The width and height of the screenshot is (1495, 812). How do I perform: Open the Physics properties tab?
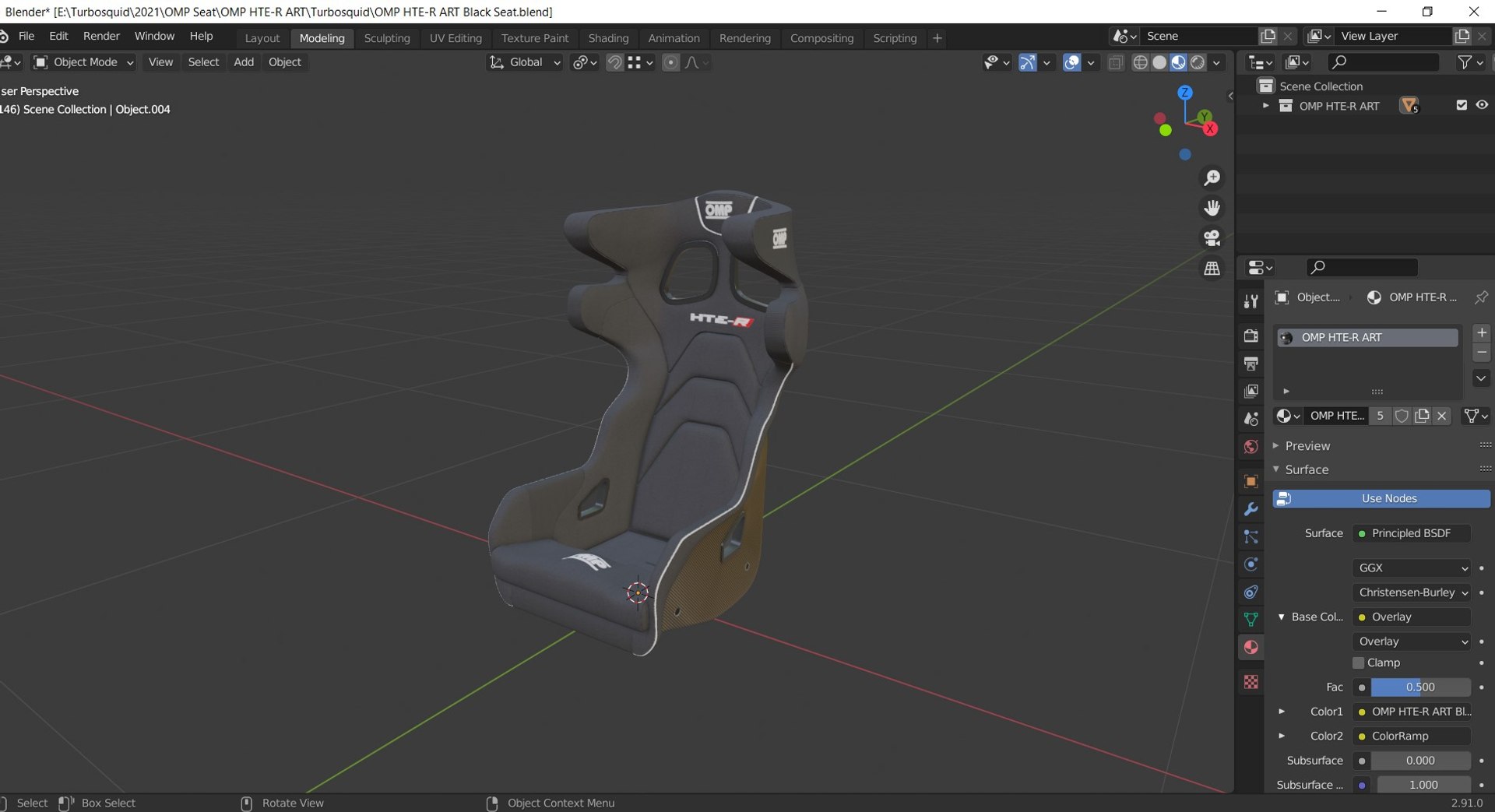[1251, 564]
